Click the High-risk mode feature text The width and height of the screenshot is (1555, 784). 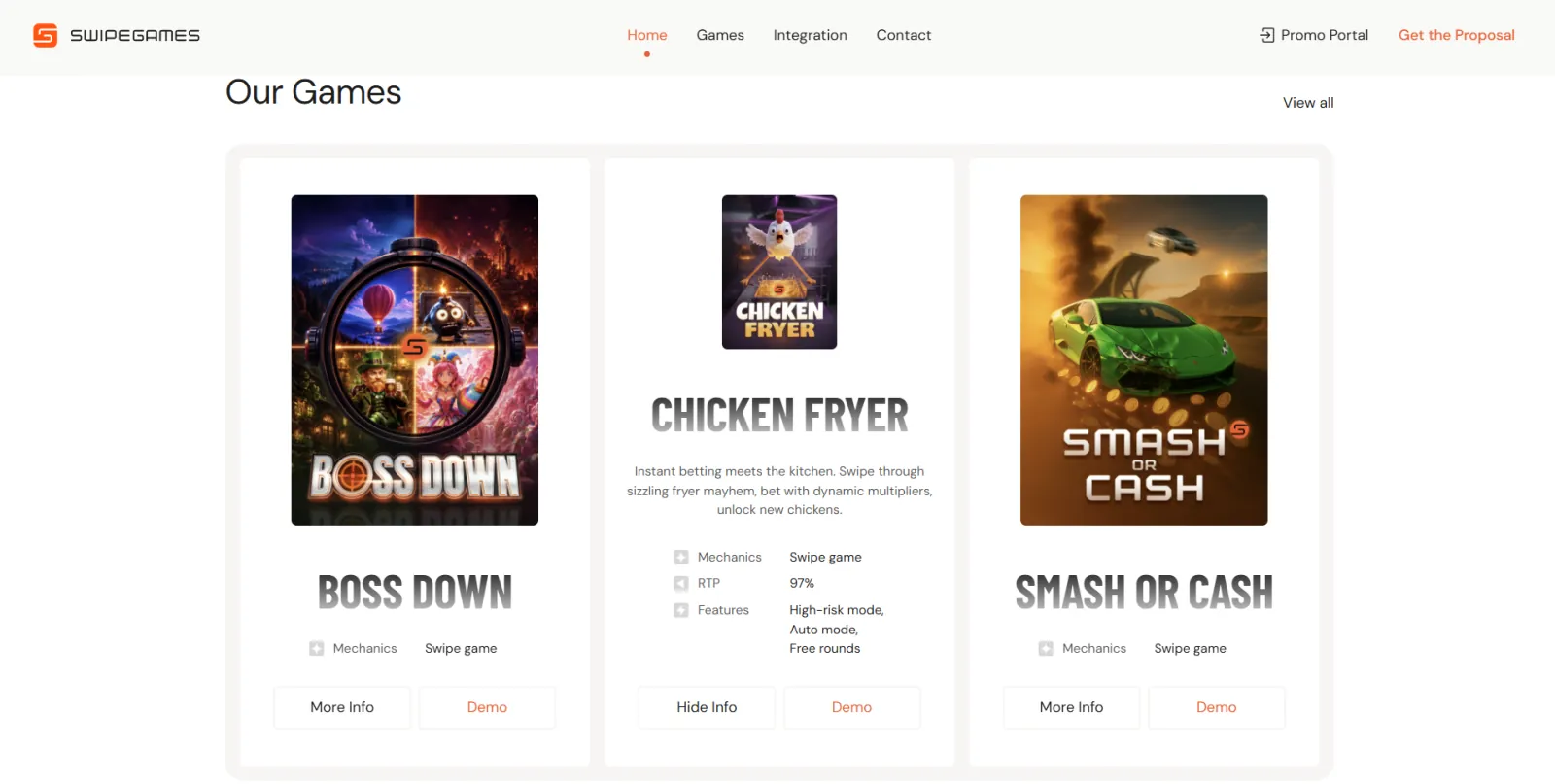point(837,610)
